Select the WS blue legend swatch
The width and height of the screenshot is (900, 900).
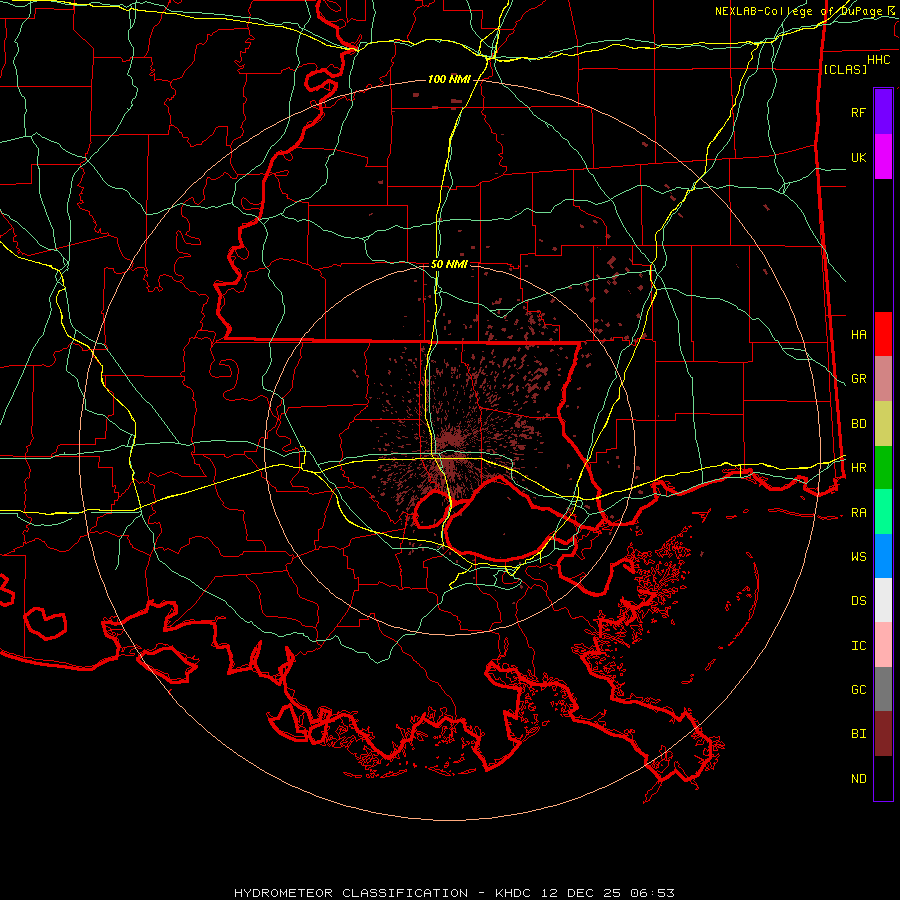pos(883,556)
